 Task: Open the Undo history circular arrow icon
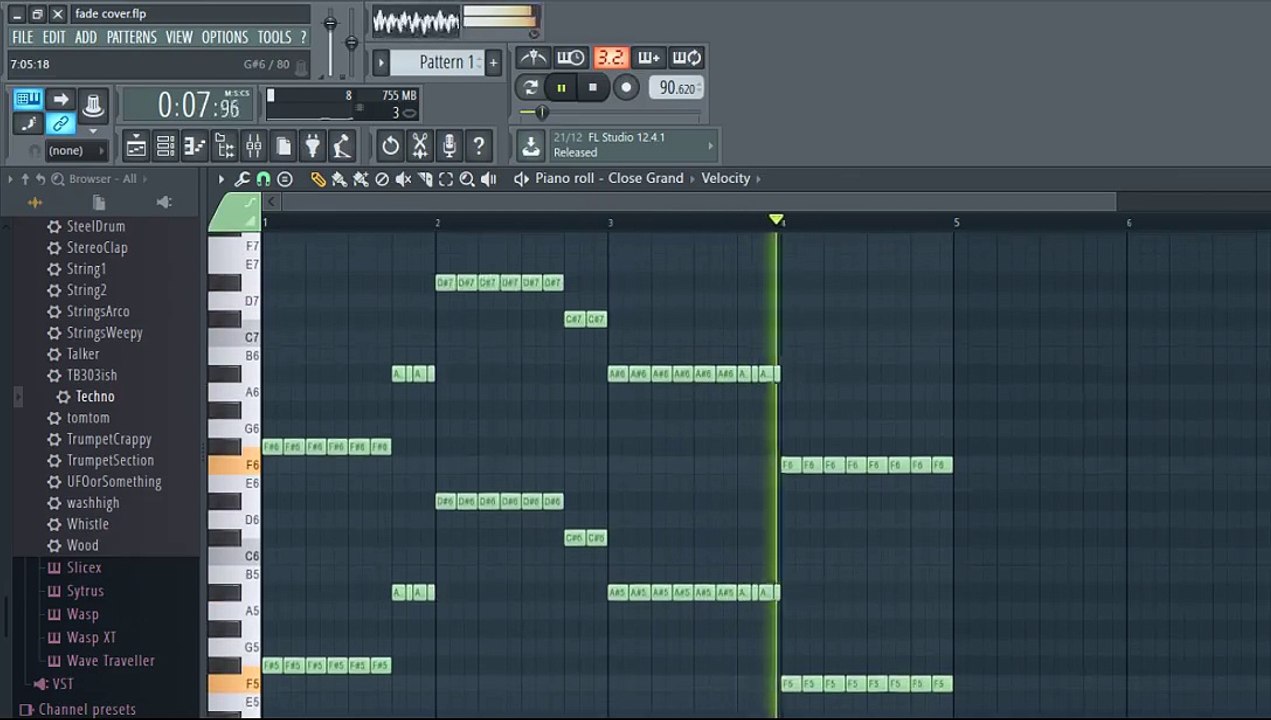click(x=390, y=146)
